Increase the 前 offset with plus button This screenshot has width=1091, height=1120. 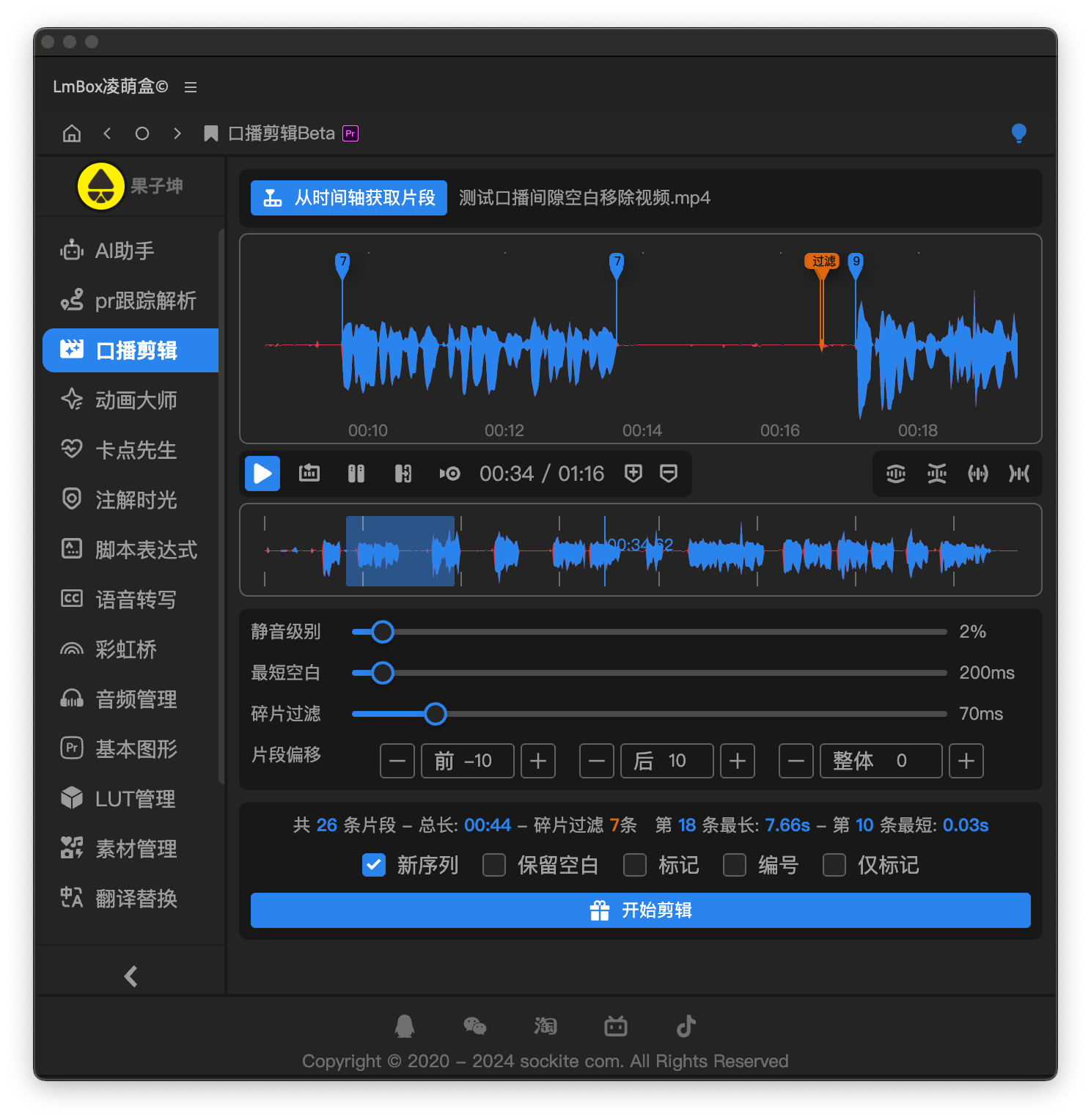click(538, 761)
